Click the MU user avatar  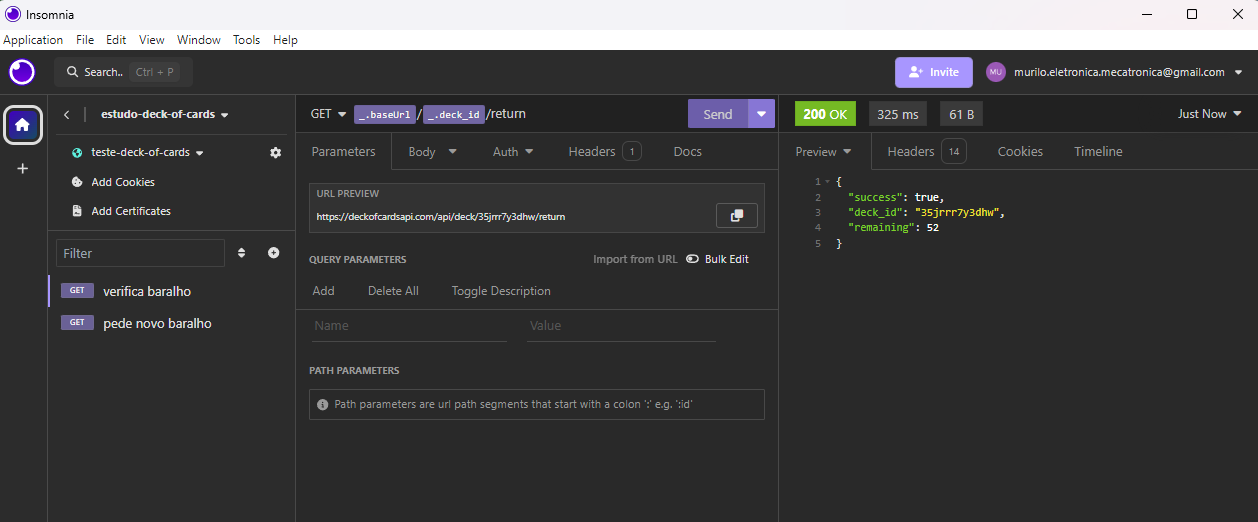pyautogui.click(x=995, y=72)
